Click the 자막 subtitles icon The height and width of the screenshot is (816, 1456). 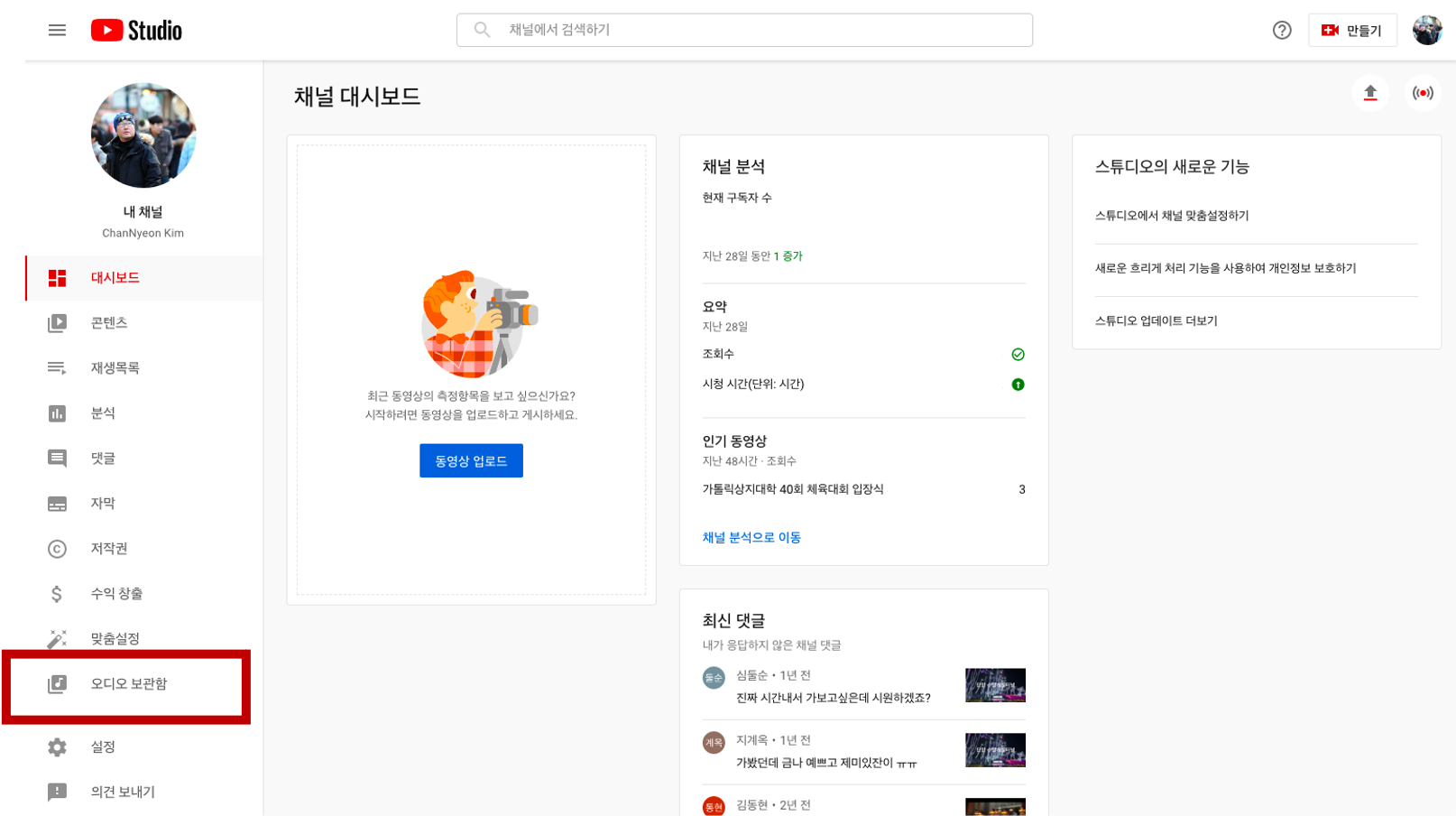tap(57, 504)
